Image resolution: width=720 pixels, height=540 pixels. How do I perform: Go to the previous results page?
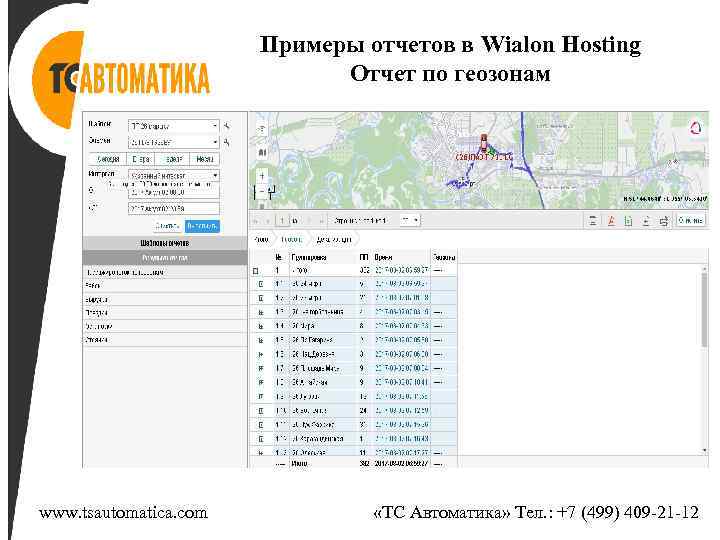[x=269, y=221]
